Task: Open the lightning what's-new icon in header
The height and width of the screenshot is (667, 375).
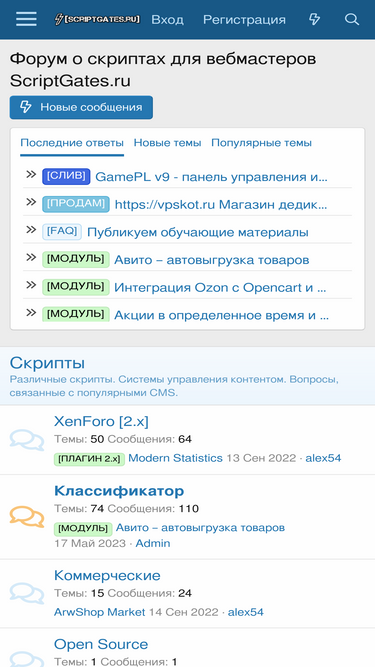Action: (x=314, y=19)
